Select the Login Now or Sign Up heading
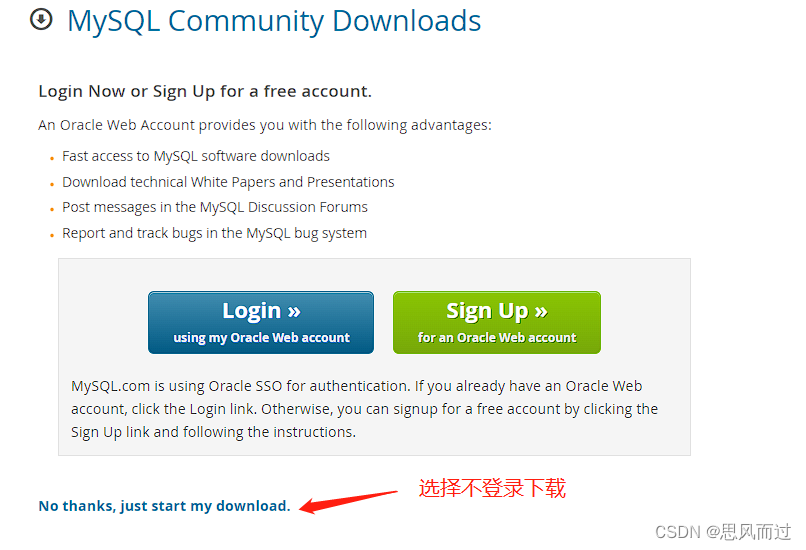This screenshot has height=550, width=806. pos(205,91)
